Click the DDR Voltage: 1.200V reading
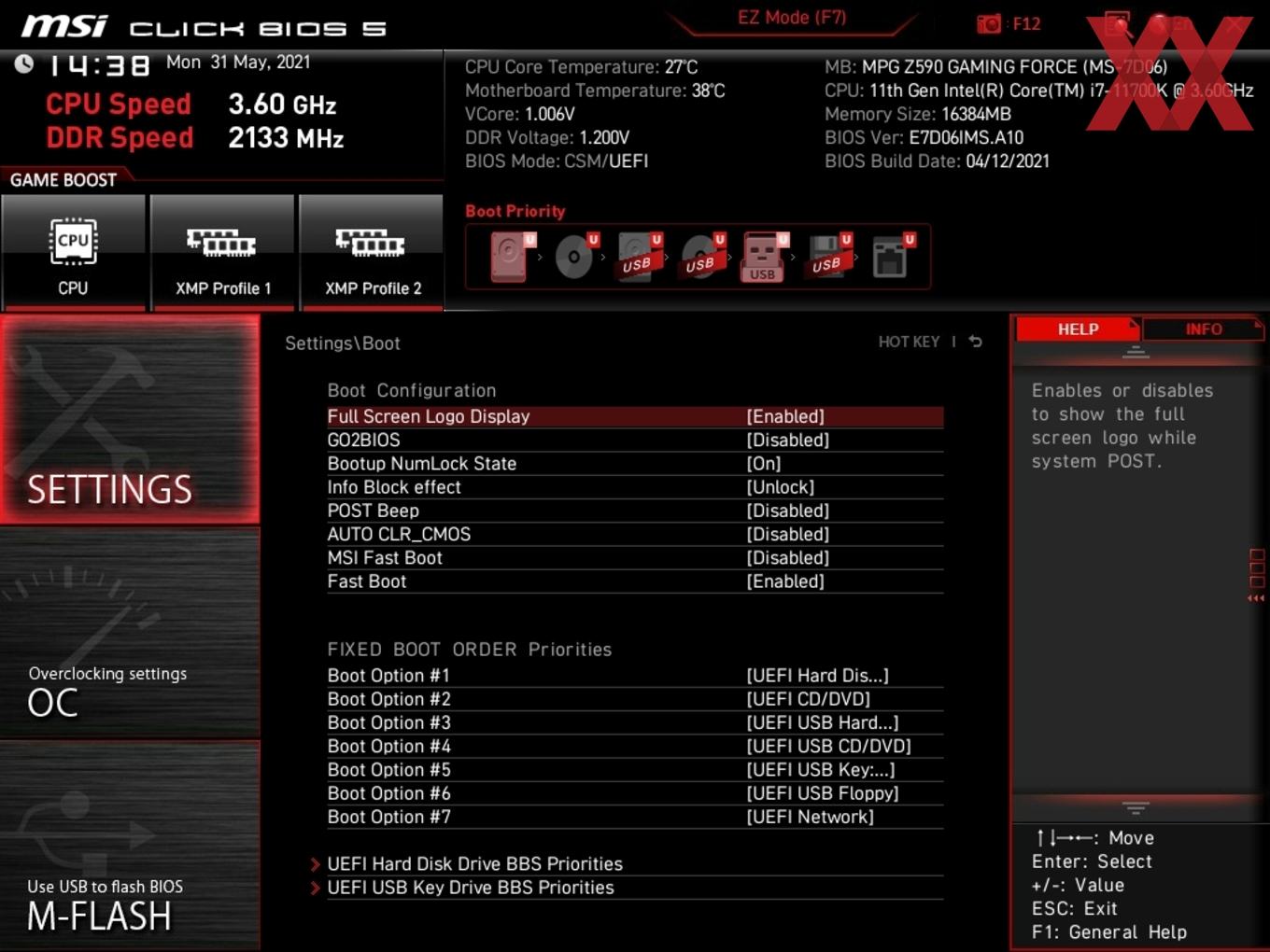Image resolution: width=1270 pixels, height=952 pixels. point(547,137)
